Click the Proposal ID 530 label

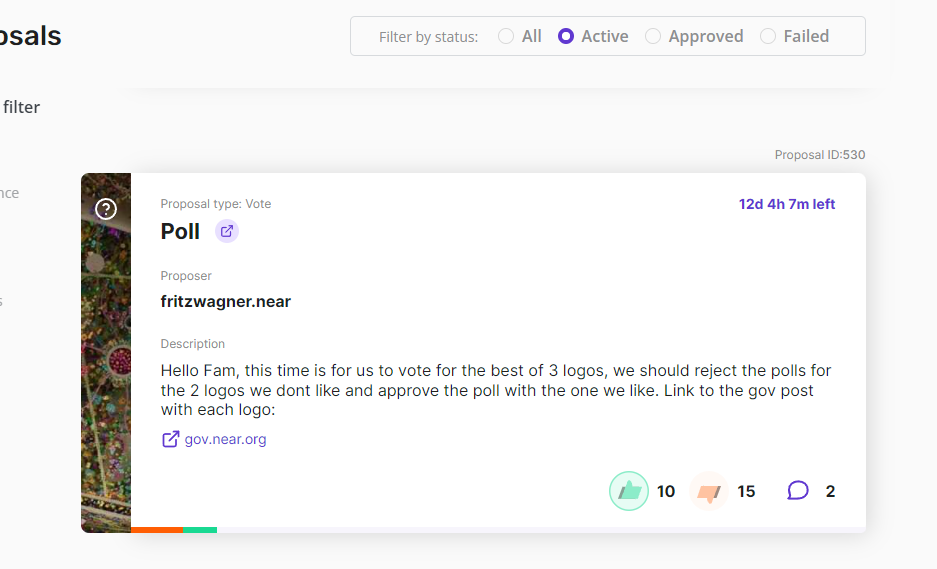tap(820, 155)
